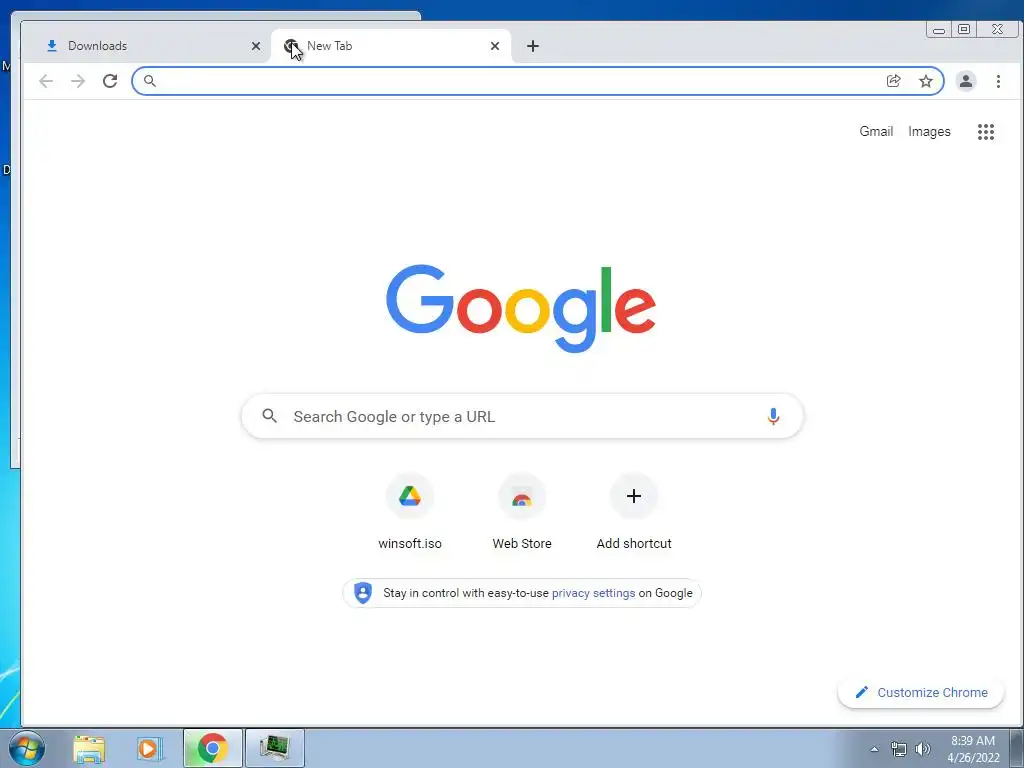Click the Search Google or type a URL box

[522, 416]
